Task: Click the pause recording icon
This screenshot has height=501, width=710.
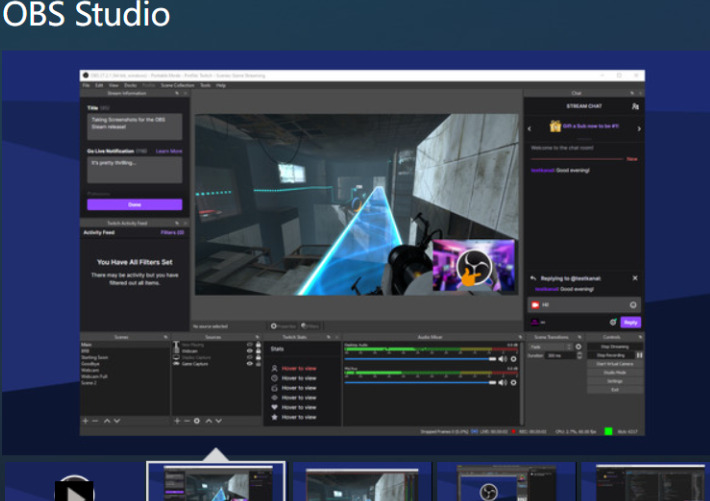Action: (x=639, y=355)
